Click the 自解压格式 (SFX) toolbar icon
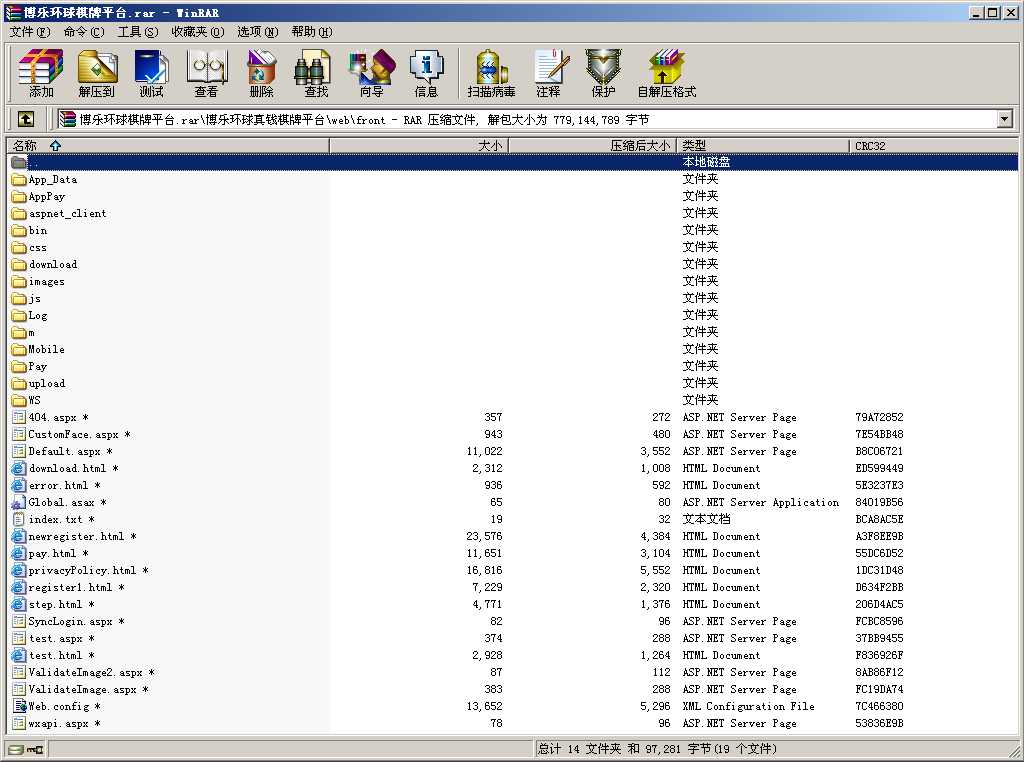Viewport: 1024px width, 762px height. point(667,73)
